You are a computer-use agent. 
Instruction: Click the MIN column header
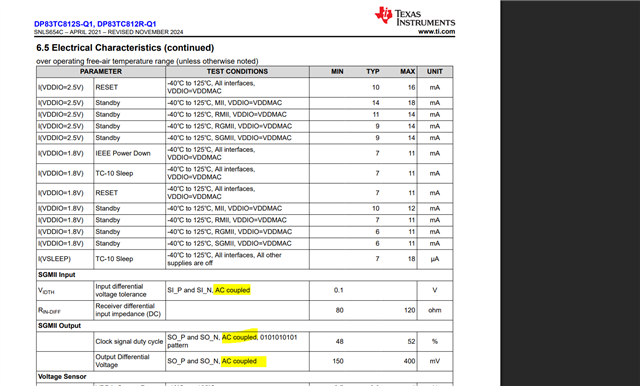coord(337,71)
